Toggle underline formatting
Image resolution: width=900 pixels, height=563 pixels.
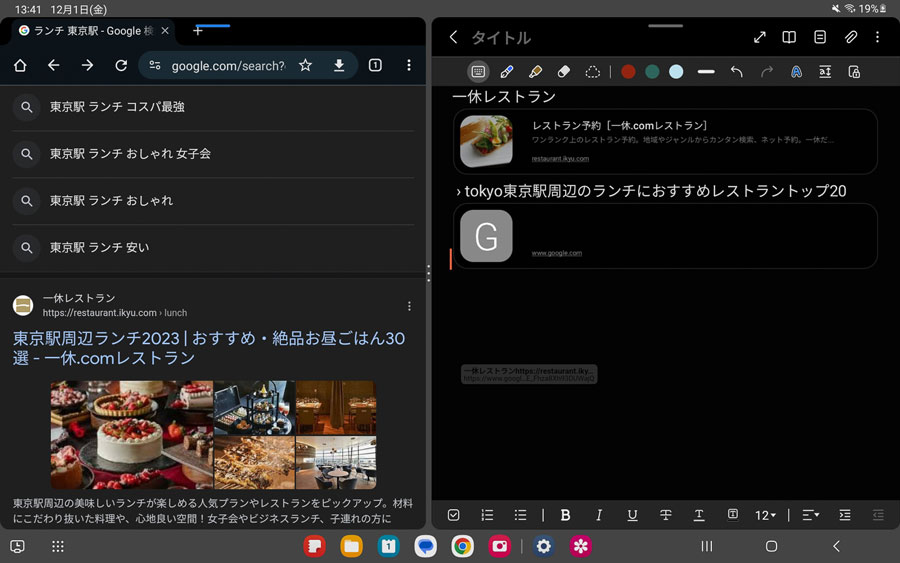click(x=632, y=515)
